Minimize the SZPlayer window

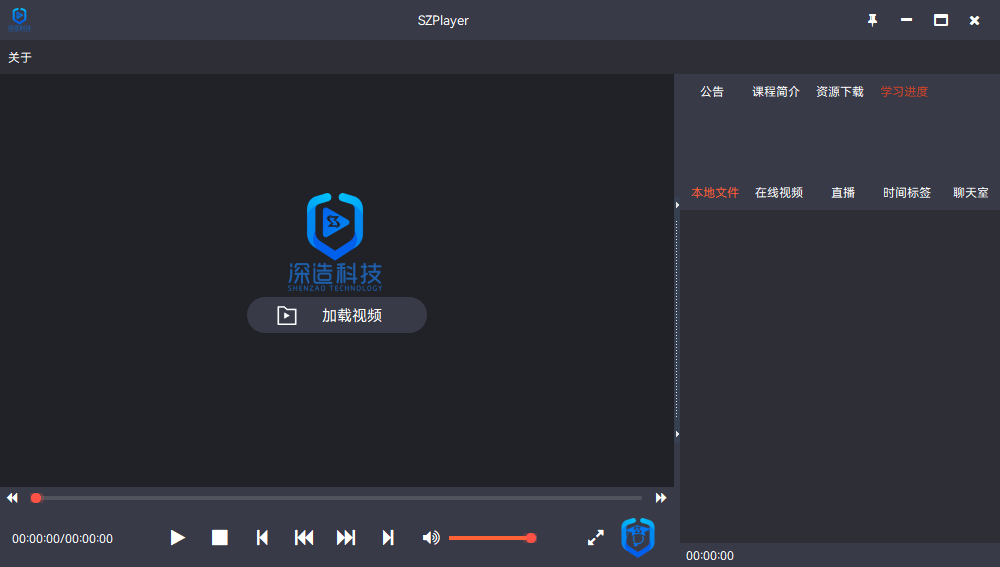click(x=906, y=20)
